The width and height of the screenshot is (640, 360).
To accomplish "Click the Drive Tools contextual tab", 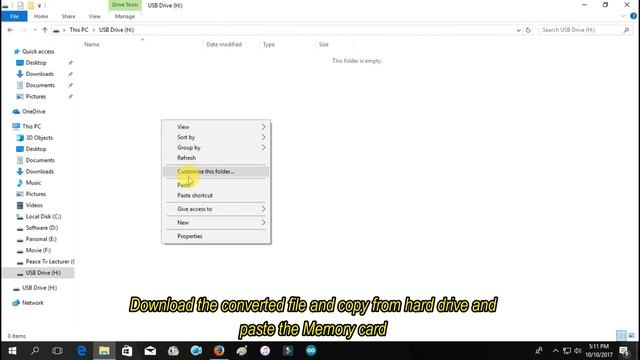I will [x=124, y=5].
